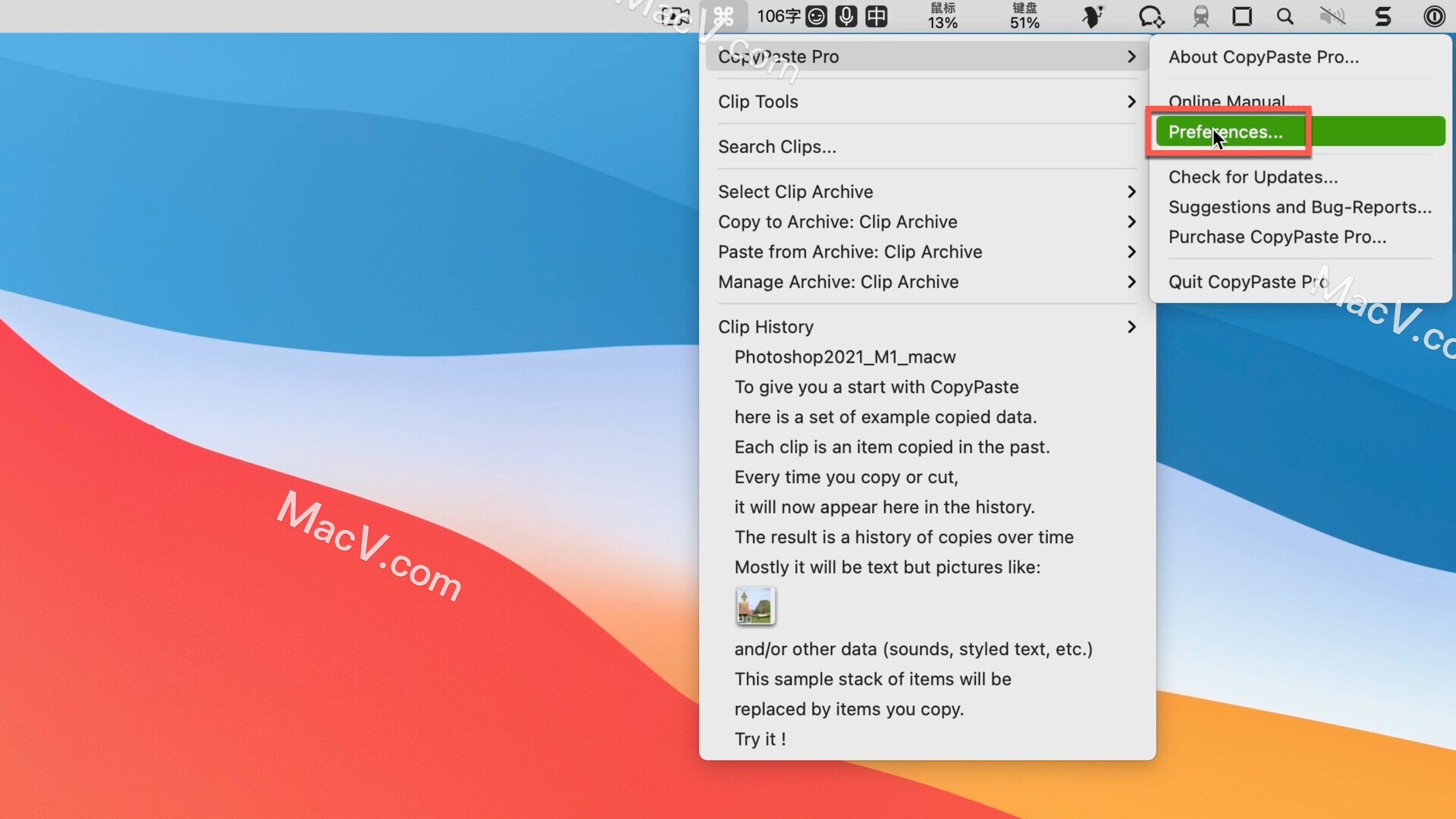Click the bird-shaped menu bar icon
This screenshot has height=819, width=1456.
point(1092,16)
